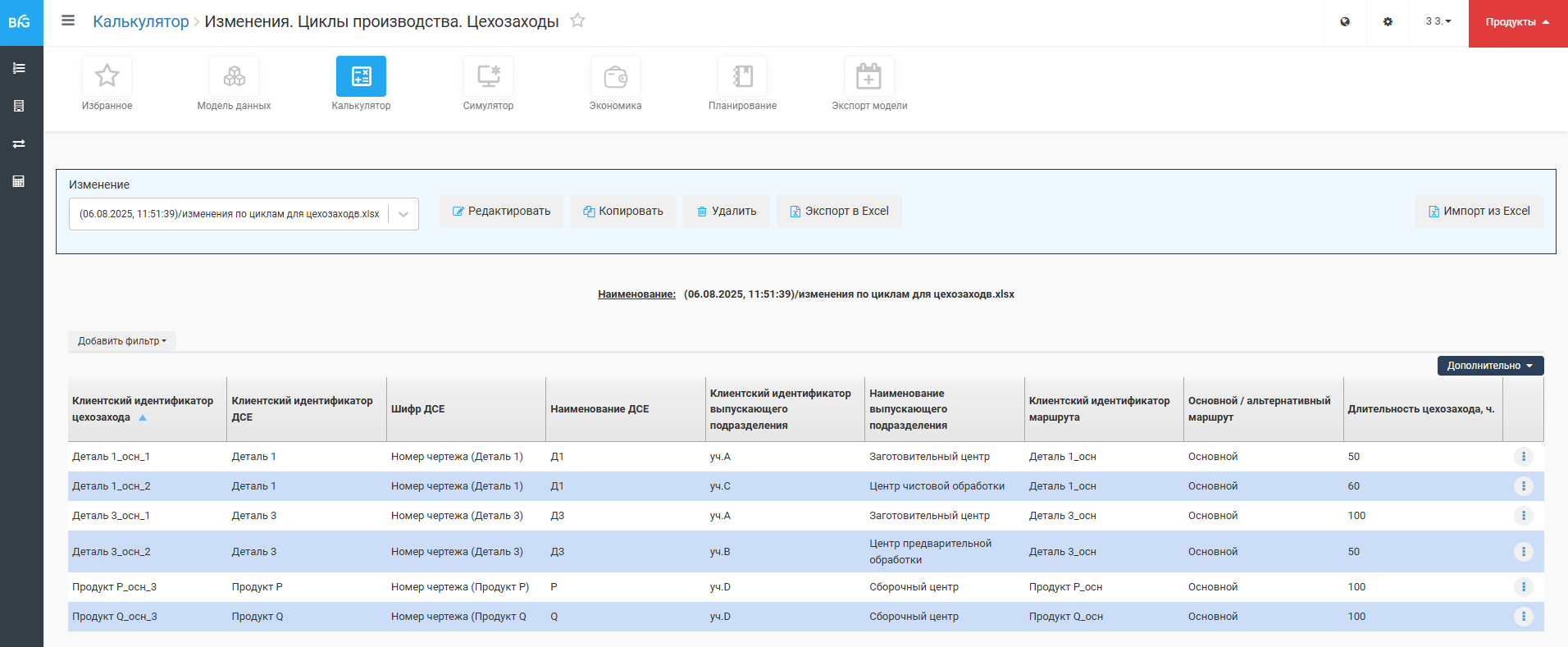Click 'Продукт P_осн' route cell
This screenshot has height=647, width=1568.
click(x=1065, y=587)
